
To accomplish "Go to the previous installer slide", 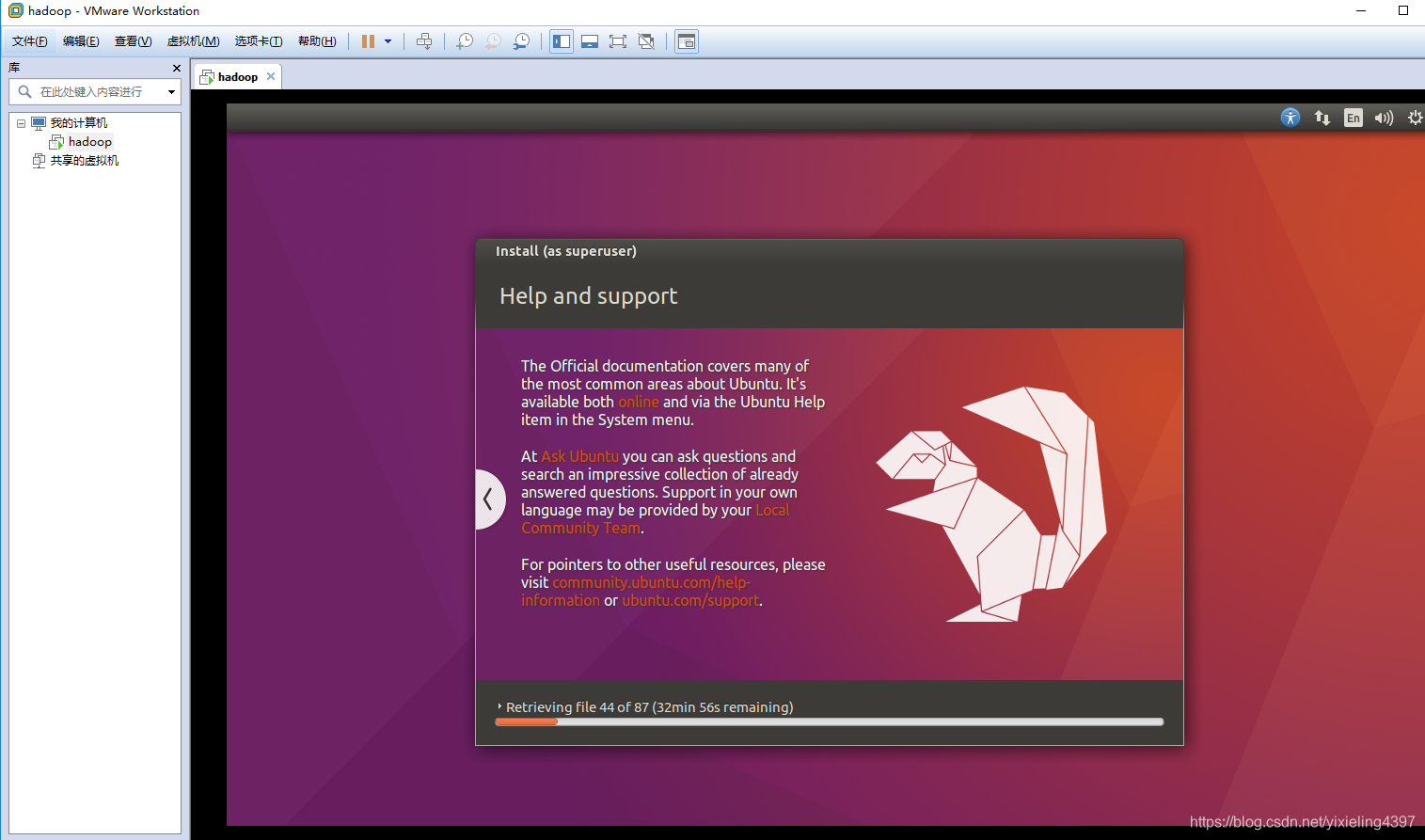I will pyautogui.click(x=488, y=499).
